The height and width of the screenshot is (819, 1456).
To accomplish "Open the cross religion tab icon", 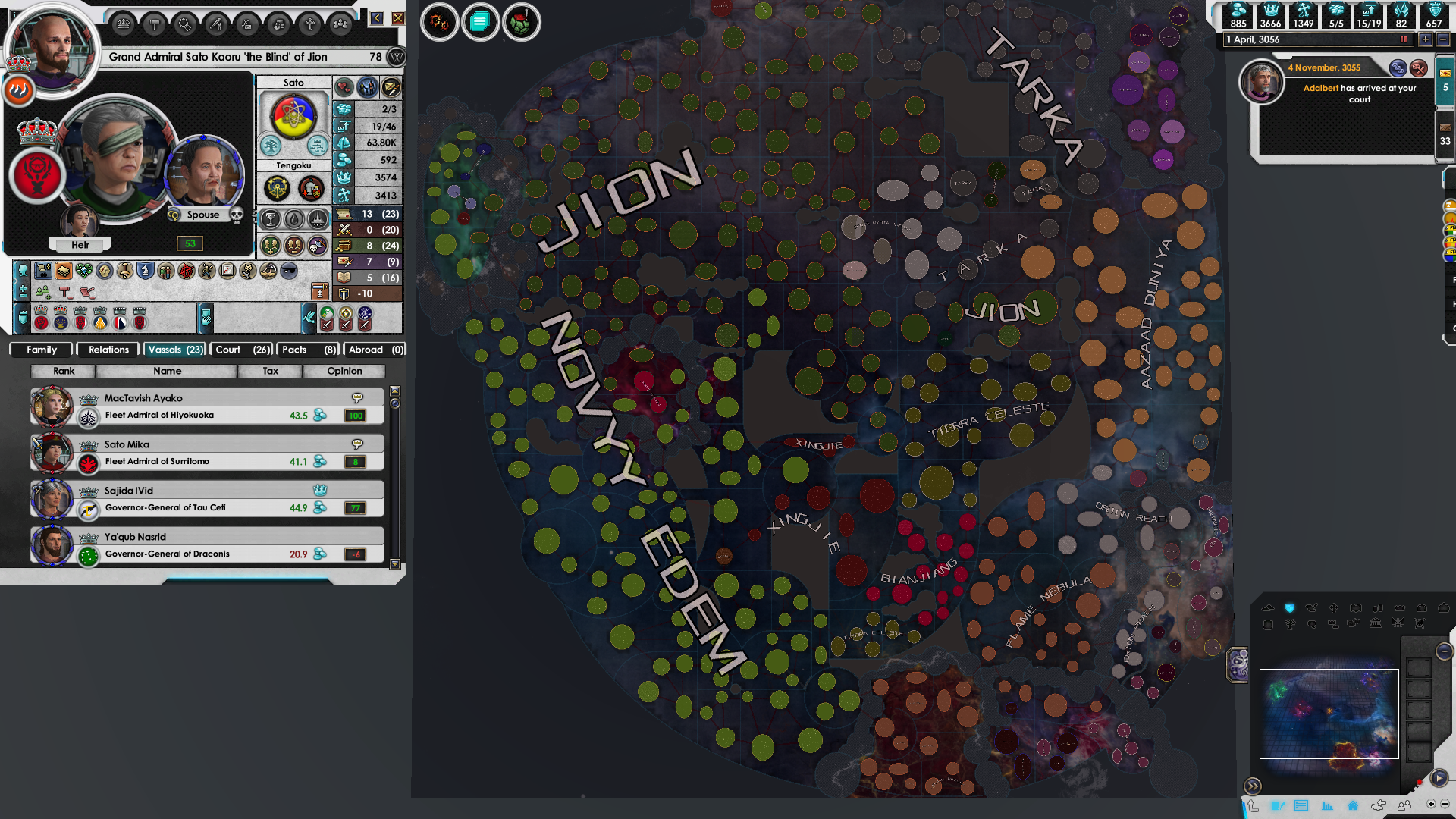I will pos(309,25).
